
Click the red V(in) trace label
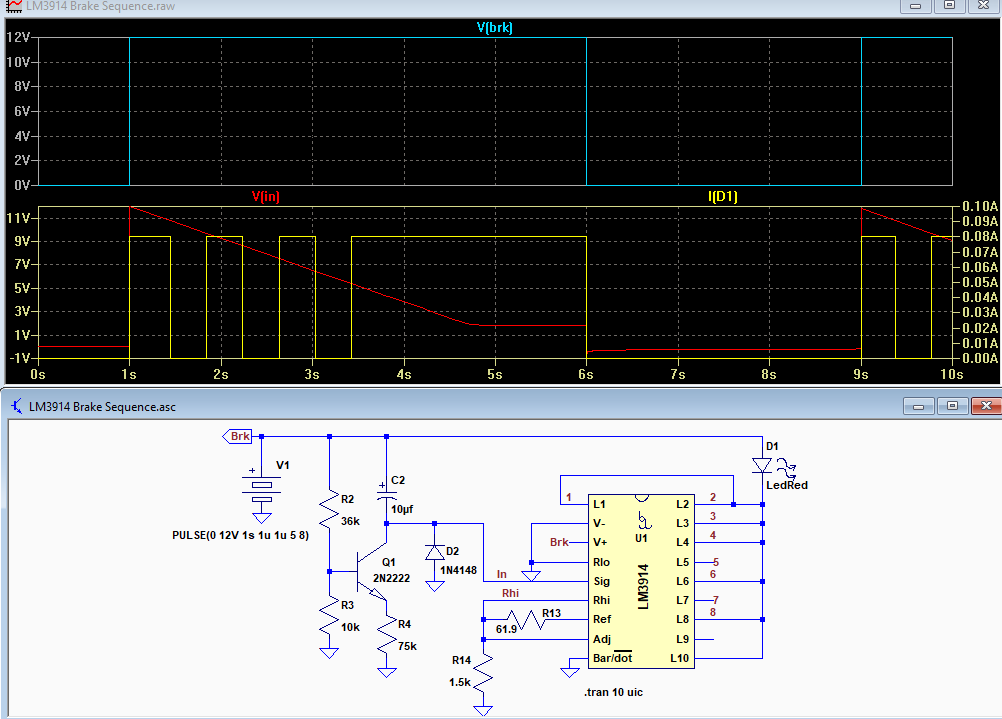(265, 196)
